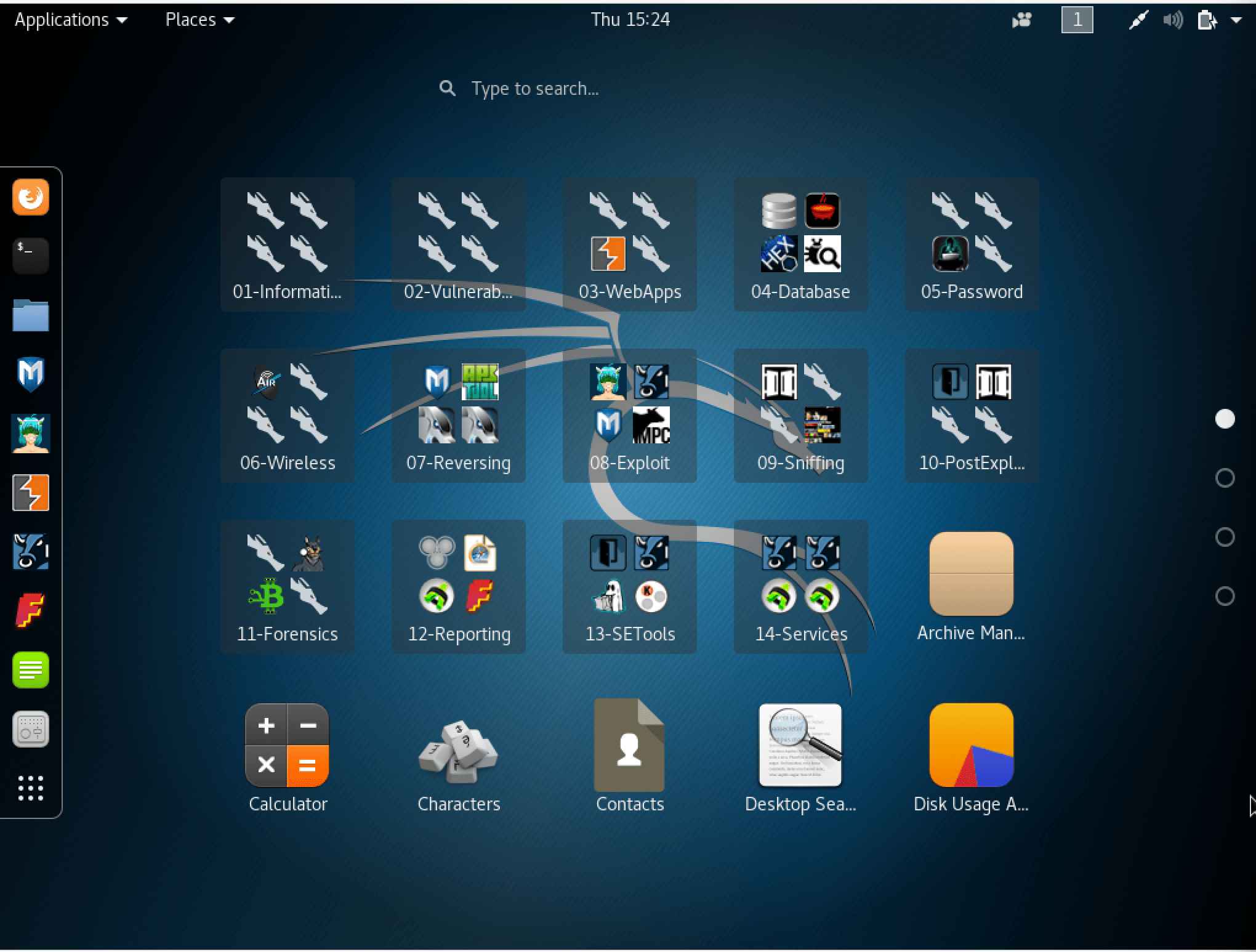Launch Firefox from the dock
1256x952 pixels.
click(x=30, y=198)
